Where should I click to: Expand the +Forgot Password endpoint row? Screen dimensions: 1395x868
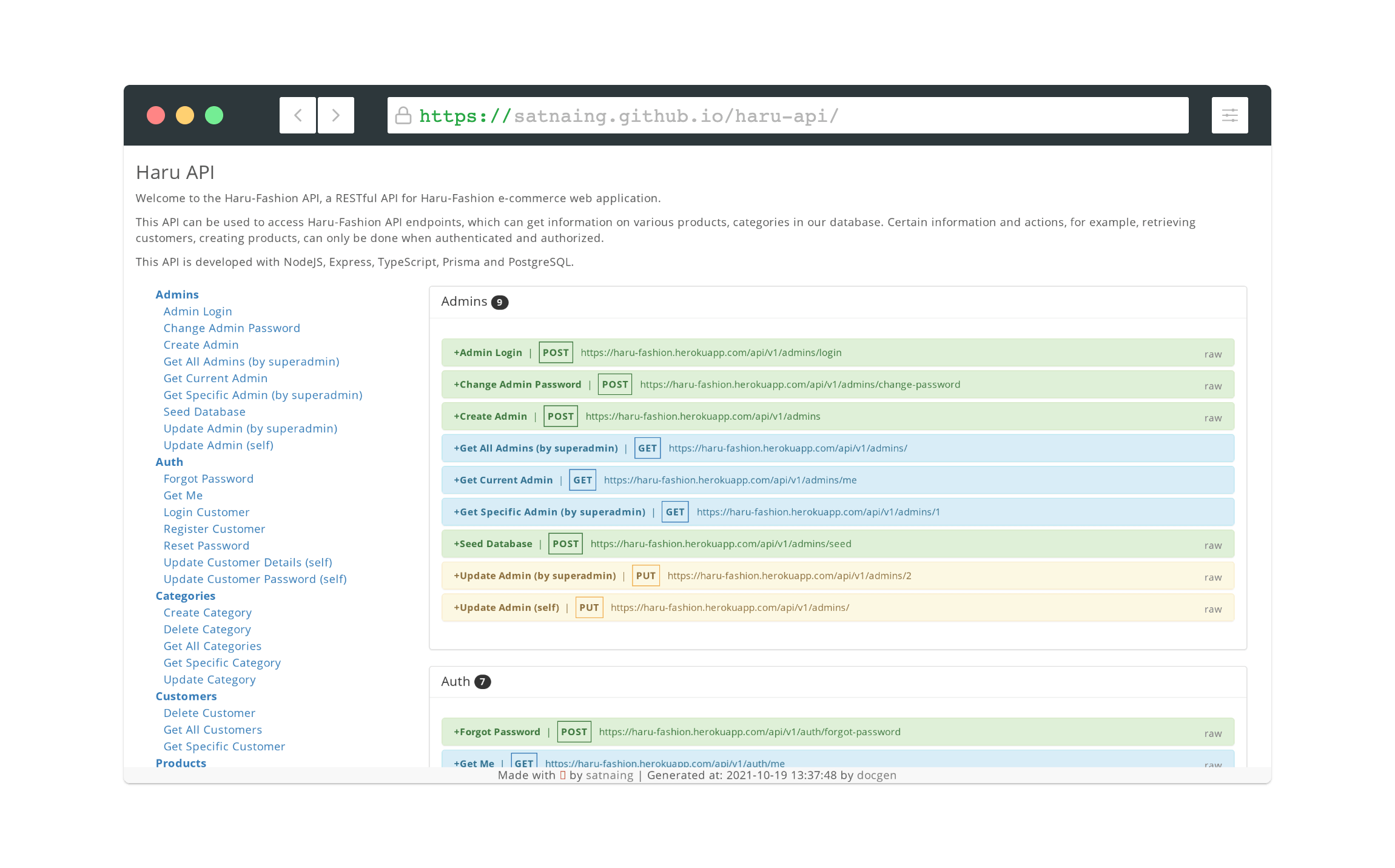497,732
